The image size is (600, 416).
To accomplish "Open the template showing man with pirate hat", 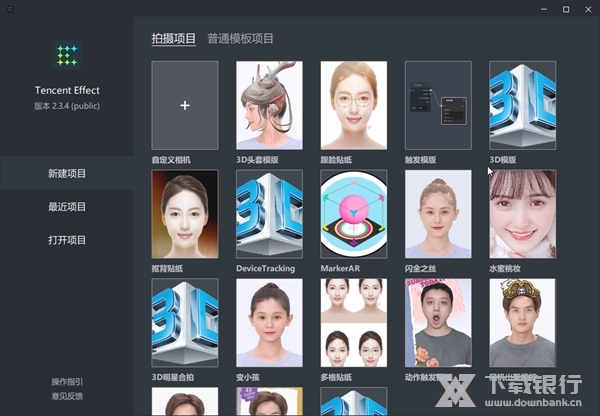I will 523,323.
